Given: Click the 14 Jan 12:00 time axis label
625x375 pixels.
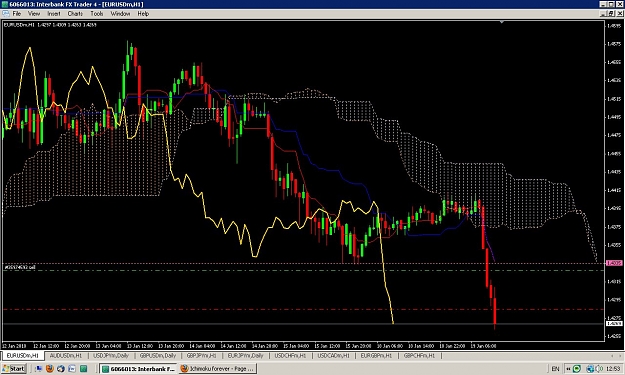Looking at the screenshot, I should click(x=234, y=346).
